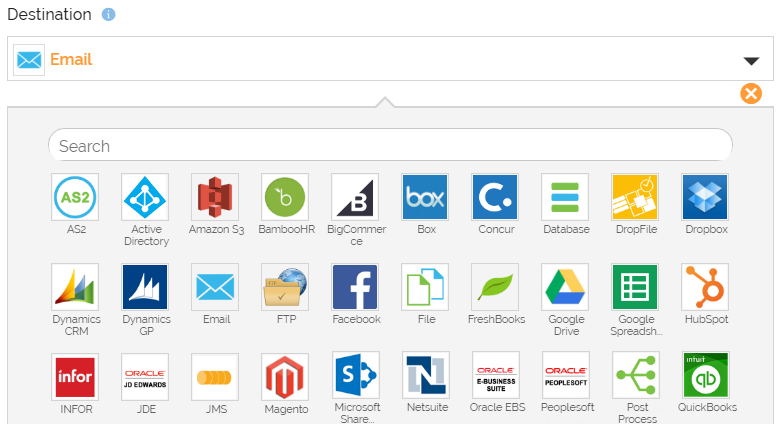The height and width of the screenshot is (424, 784).
Task: Select the FTP folder icon
Action: coord(285,287)
